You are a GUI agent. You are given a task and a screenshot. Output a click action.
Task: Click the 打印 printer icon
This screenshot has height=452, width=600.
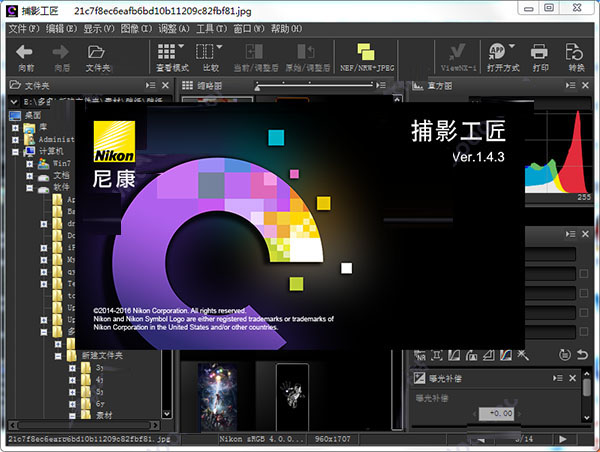click(x=539, y=52)
